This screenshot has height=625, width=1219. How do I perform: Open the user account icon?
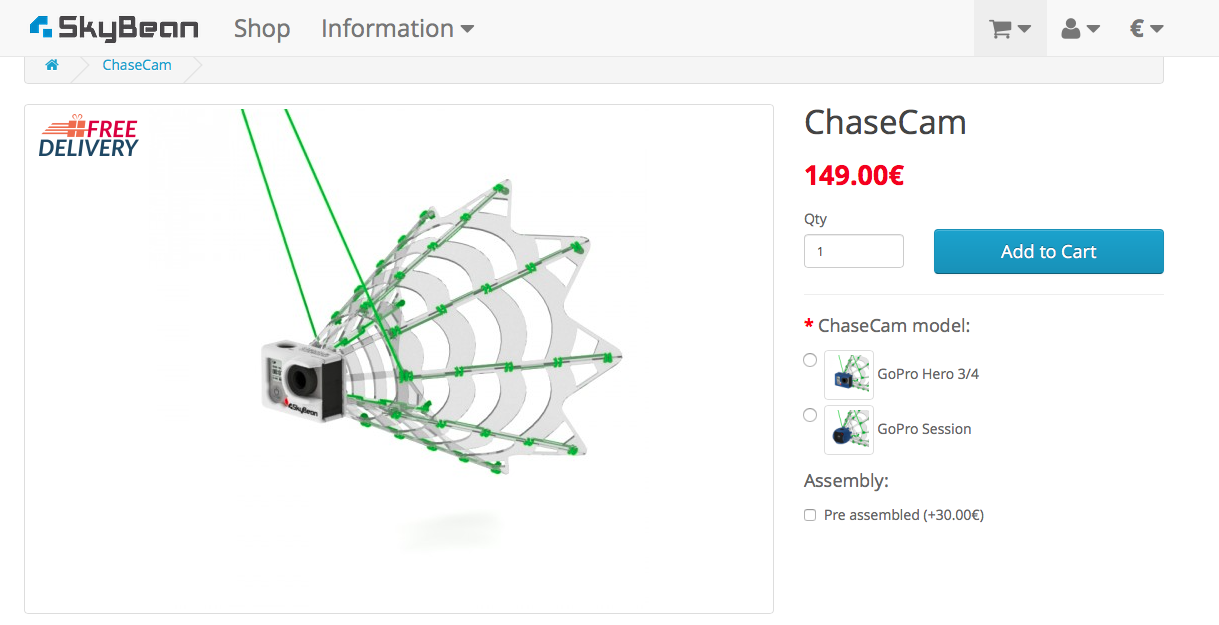point(1071,29)
